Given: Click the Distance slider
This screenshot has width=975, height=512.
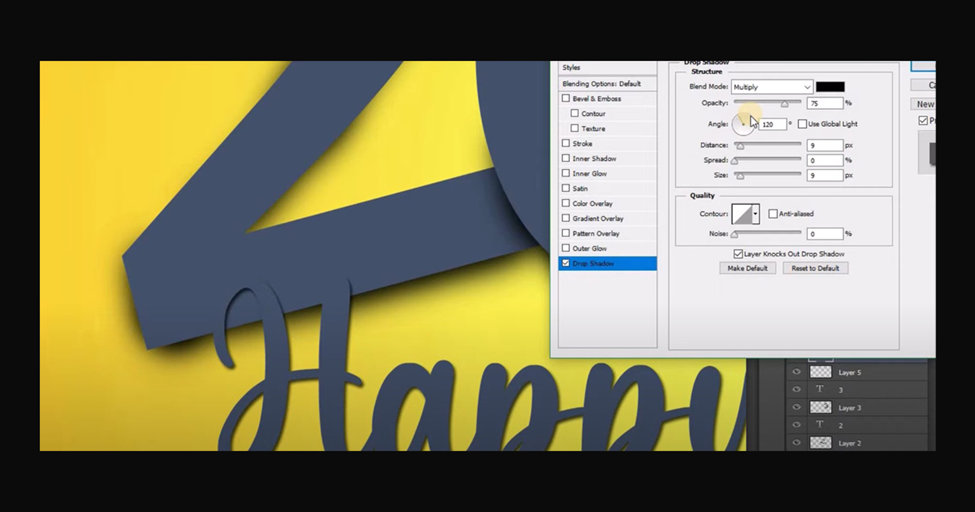Looking at the screenshot, I should pyautogui.click(x=767, y=145).
